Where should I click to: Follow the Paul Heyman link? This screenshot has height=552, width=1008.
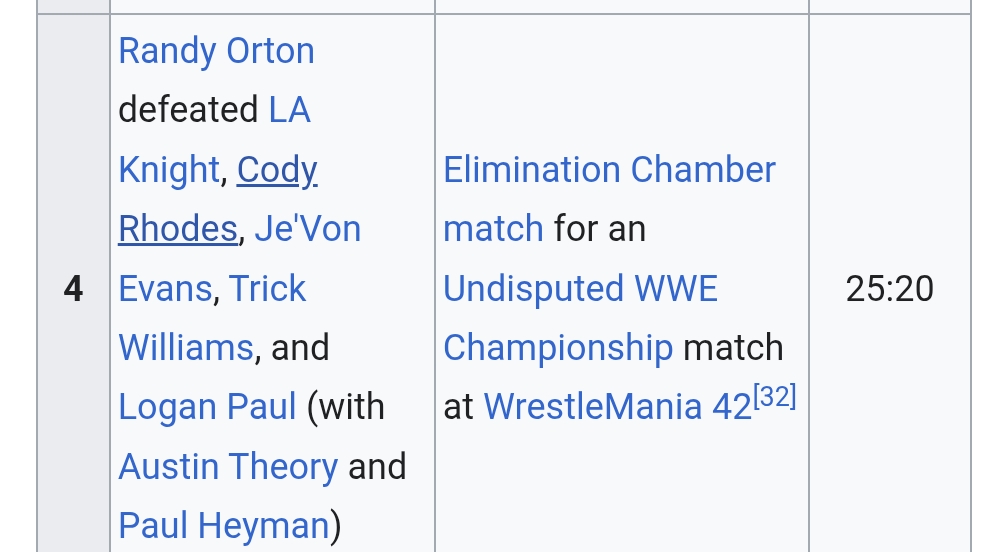(x=223, y=526)
